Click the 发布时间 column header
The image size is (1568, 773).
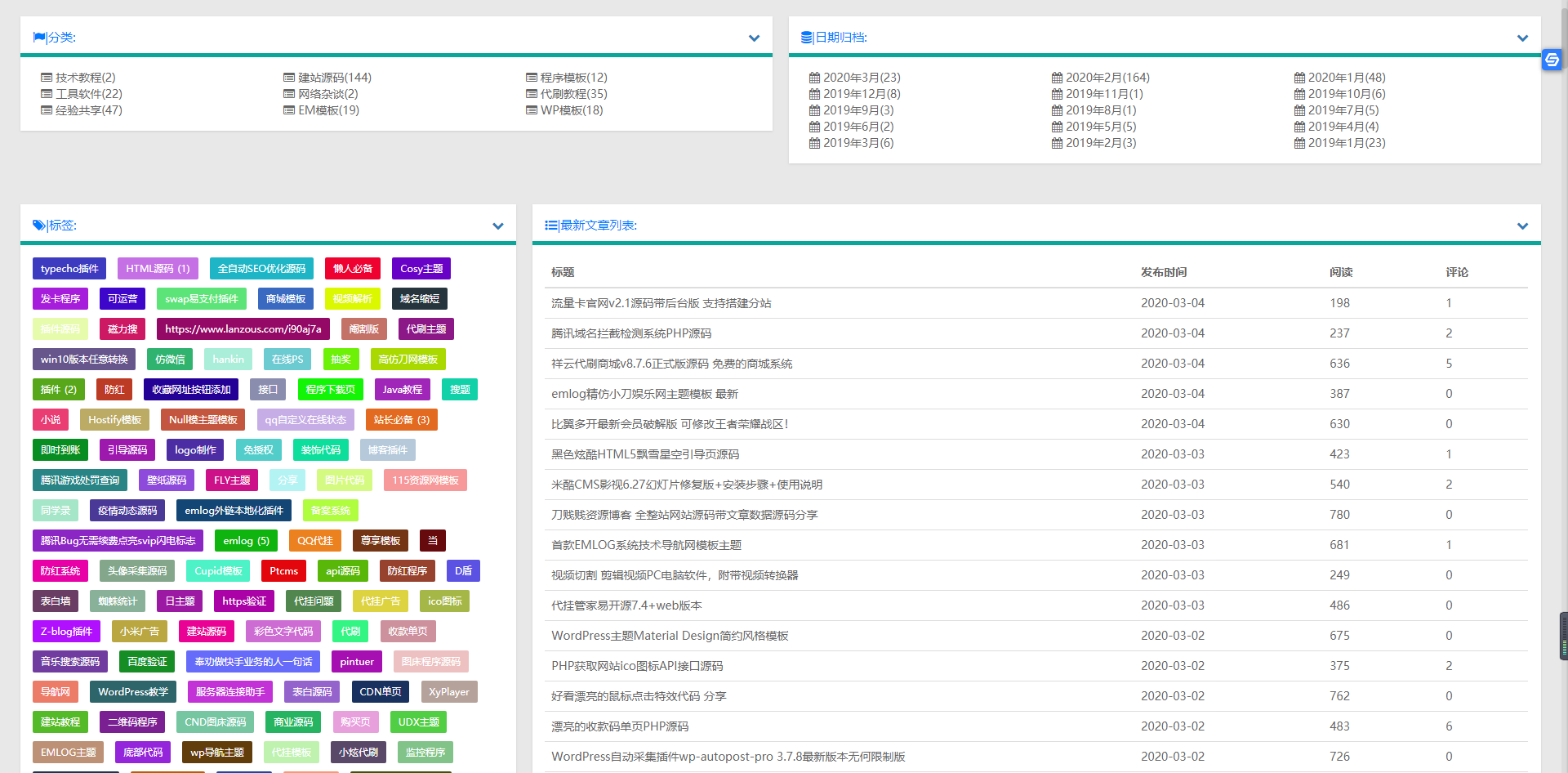(1164, 272)
